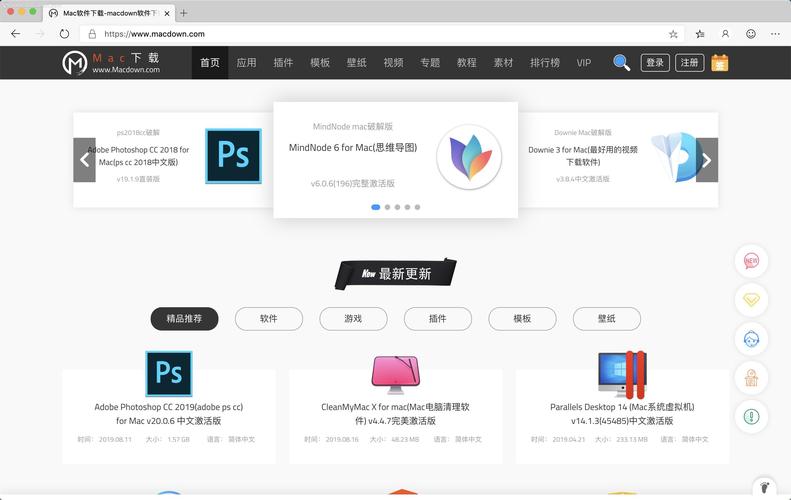Go to previous carousel slide
Screen dimensions: 791x500
84,160
